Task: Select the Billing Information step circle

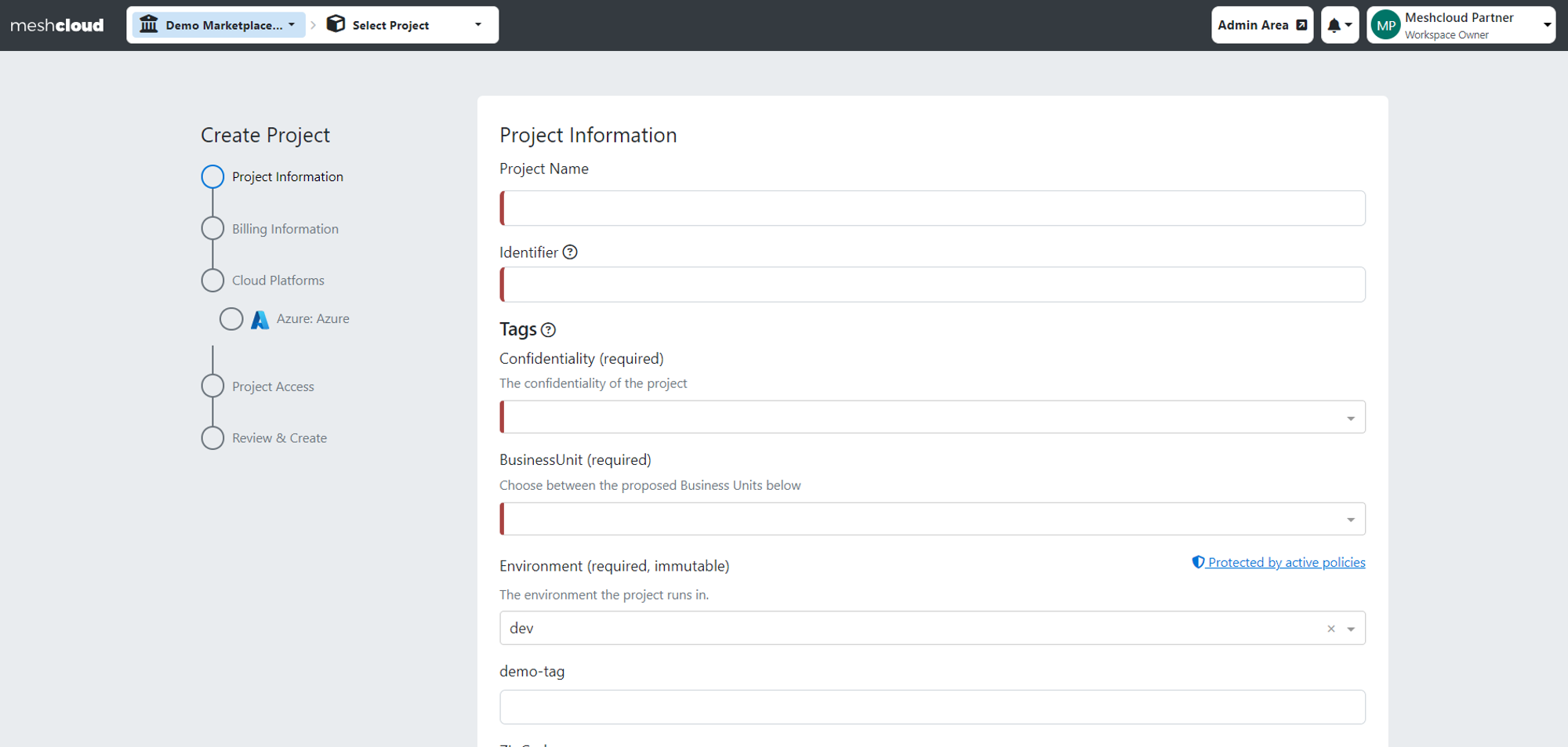Action: point(212,228)
